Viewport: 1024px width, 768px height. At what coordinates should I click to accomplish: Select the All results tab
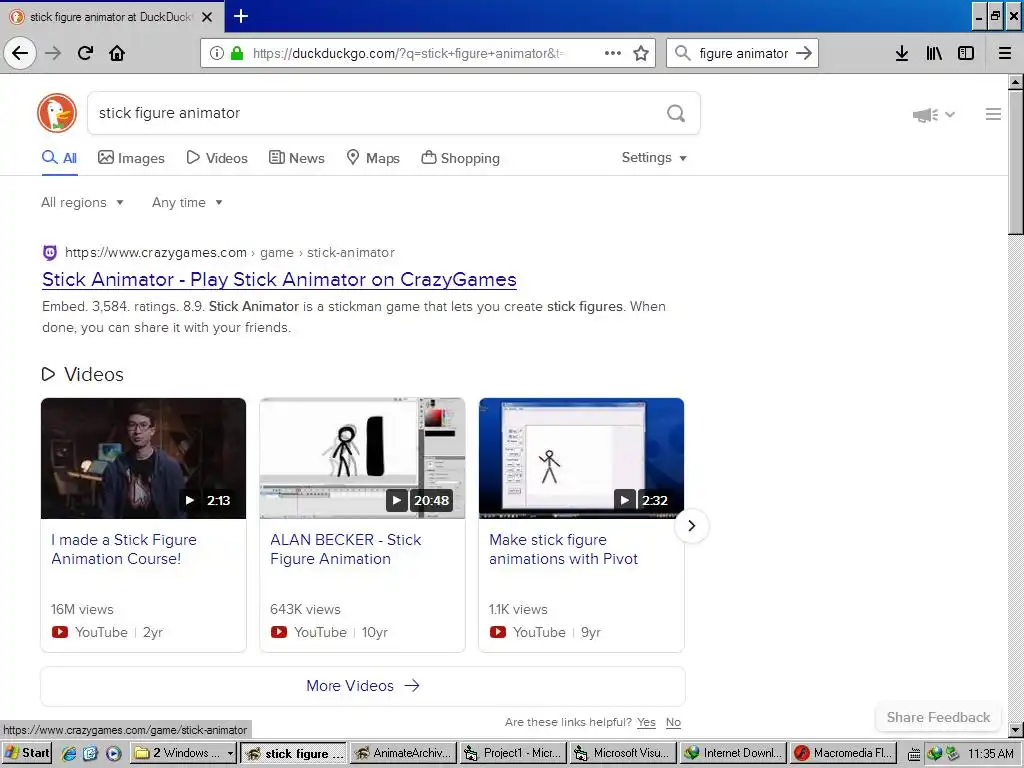59,158
